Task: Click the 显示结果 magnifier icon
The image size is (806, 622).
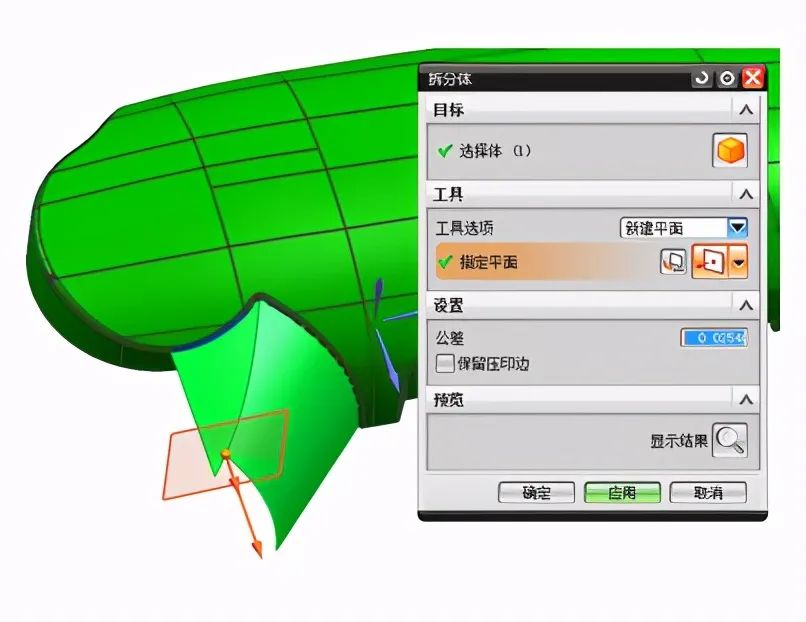Action: pos(733,438)
